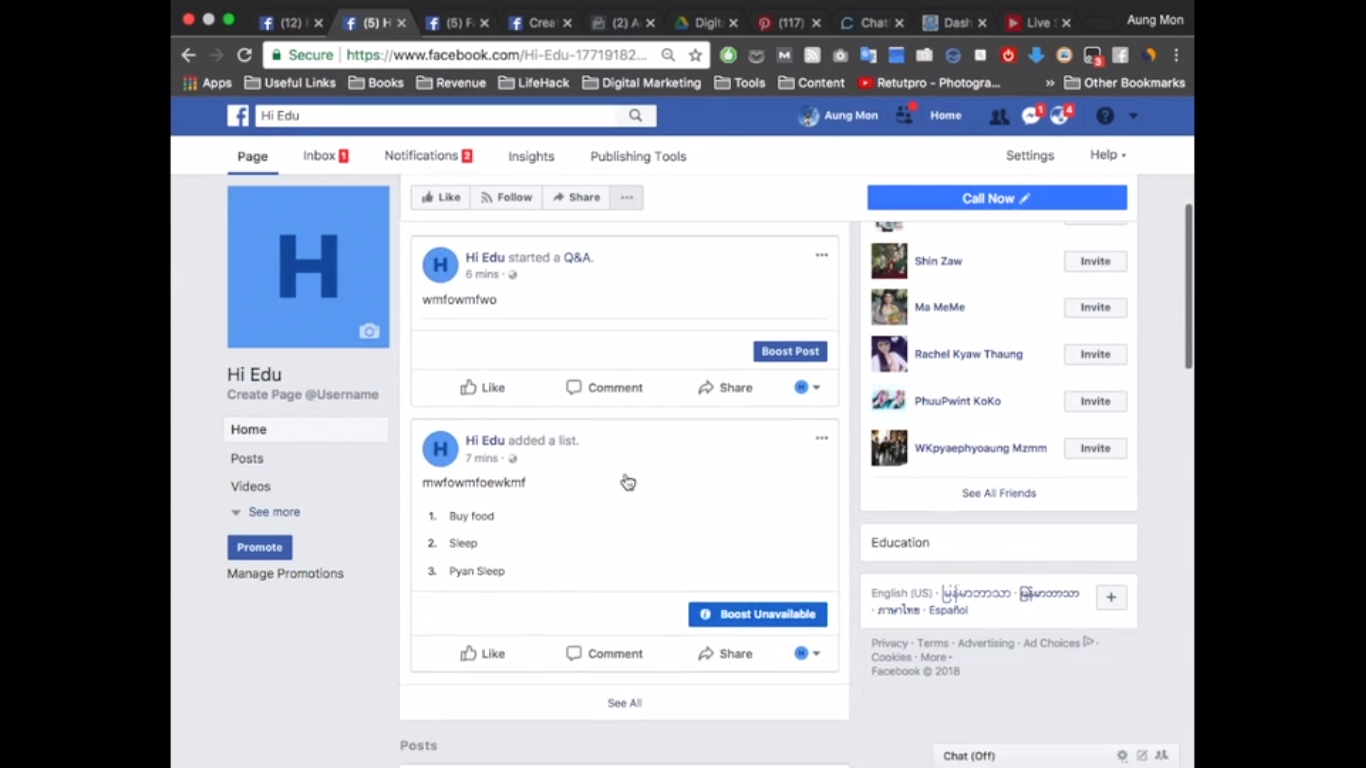The image size is (1366, 768).
Task: Show hidden bookmarks with the double chevron
Action: tap(1049, 83)
